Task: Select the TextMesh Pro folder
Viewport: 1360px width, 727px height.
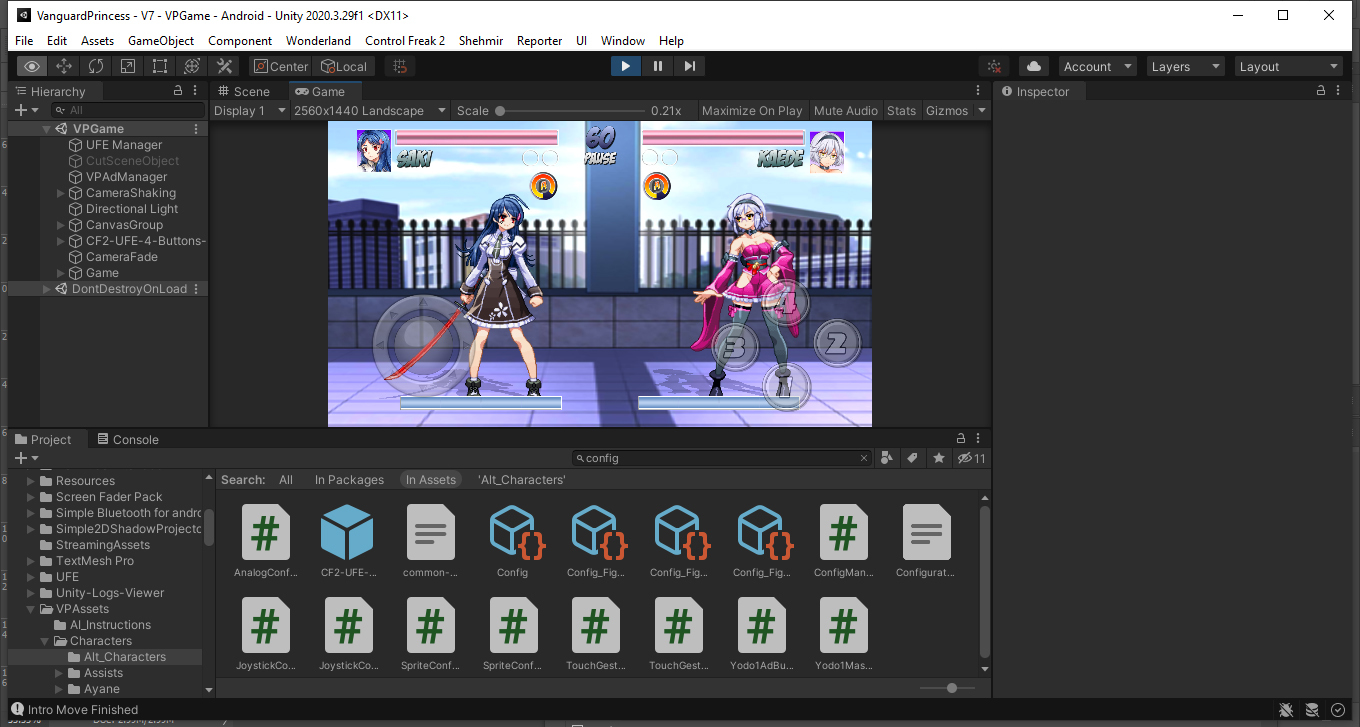Action: pyautogui.click(x=95, y=561)
